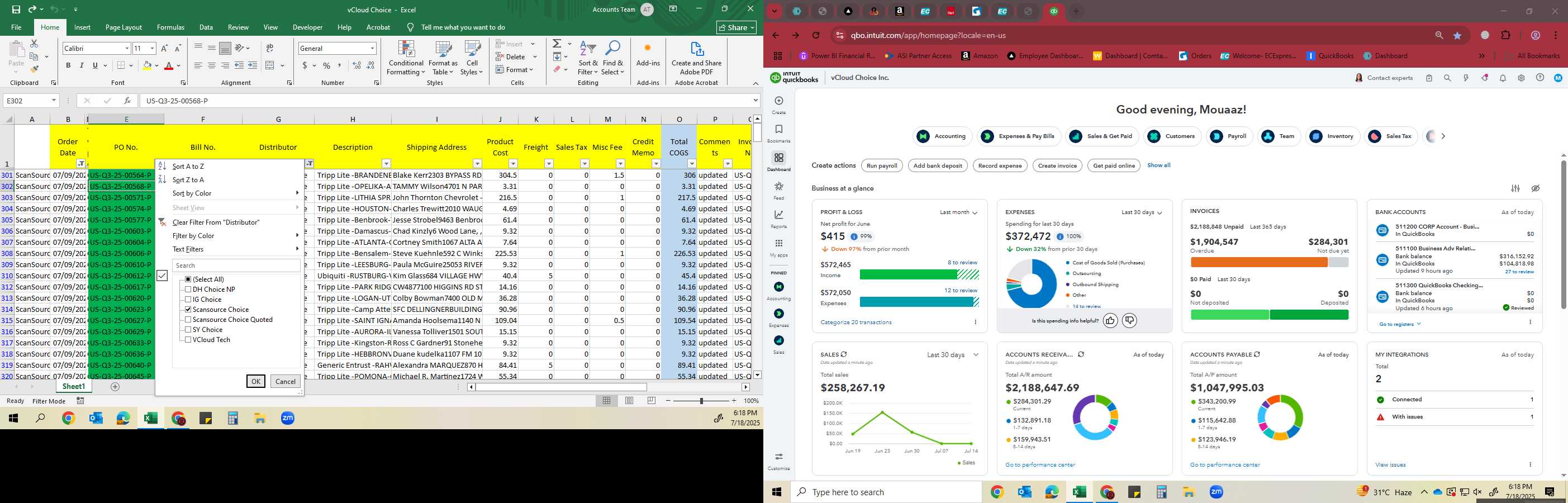
Task: Open Profit & Loss Last month dropdown
Action: (x=958, y=212)
